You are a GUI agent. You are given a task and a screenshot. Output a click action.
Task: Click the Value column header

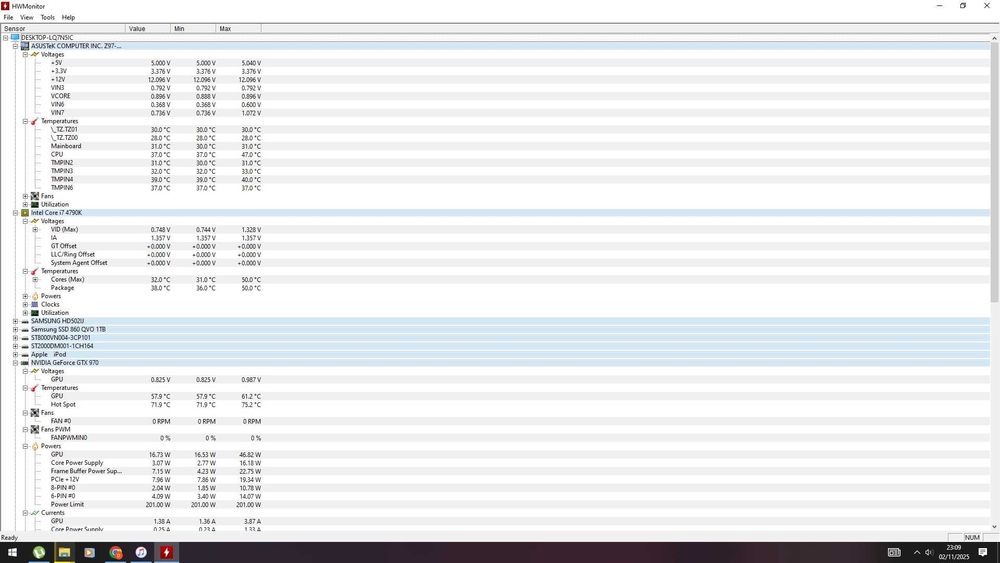click(148, 29)
